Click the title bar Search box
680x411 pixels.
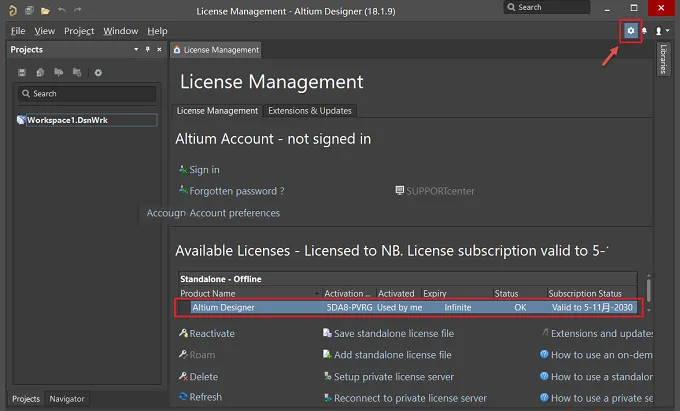tap(546, 7)
